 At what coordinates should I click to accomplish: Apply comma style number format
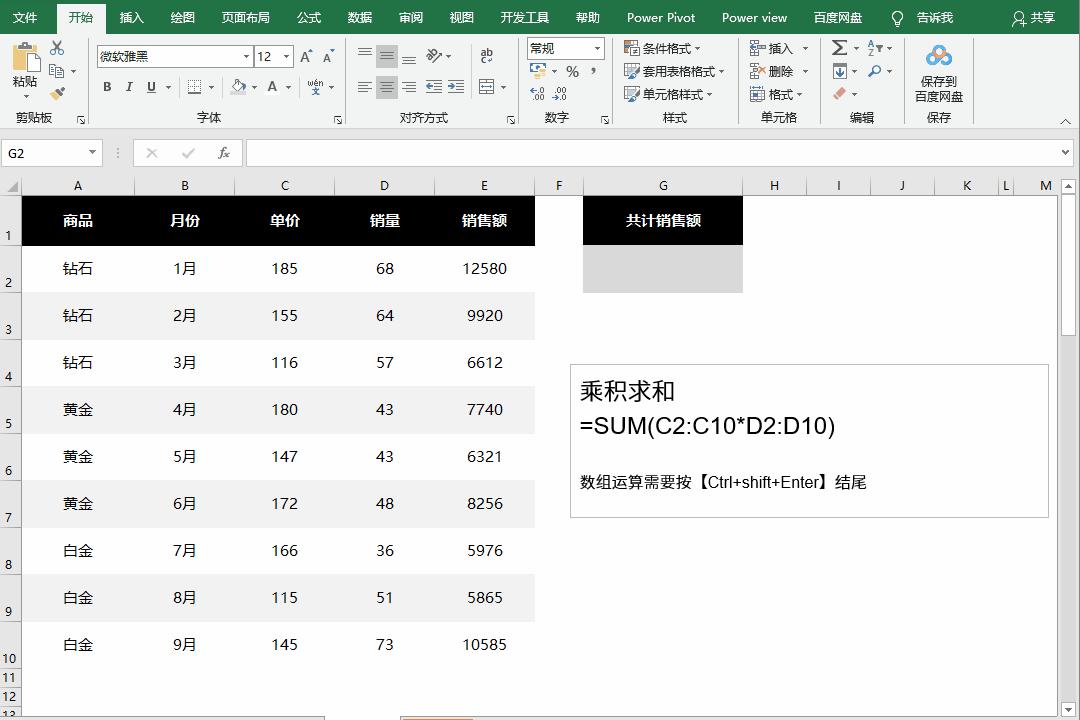coord(593,71)
